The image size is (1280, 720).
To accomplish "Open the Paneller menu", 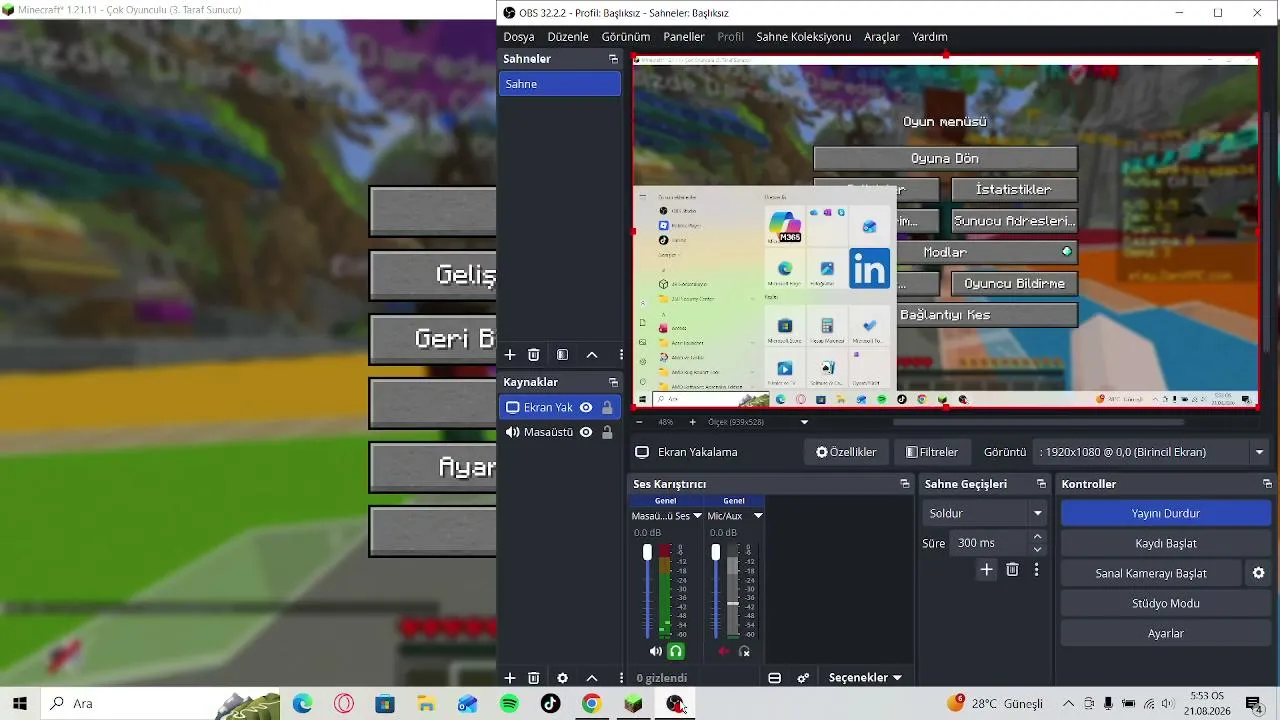I will pos(684,37).
